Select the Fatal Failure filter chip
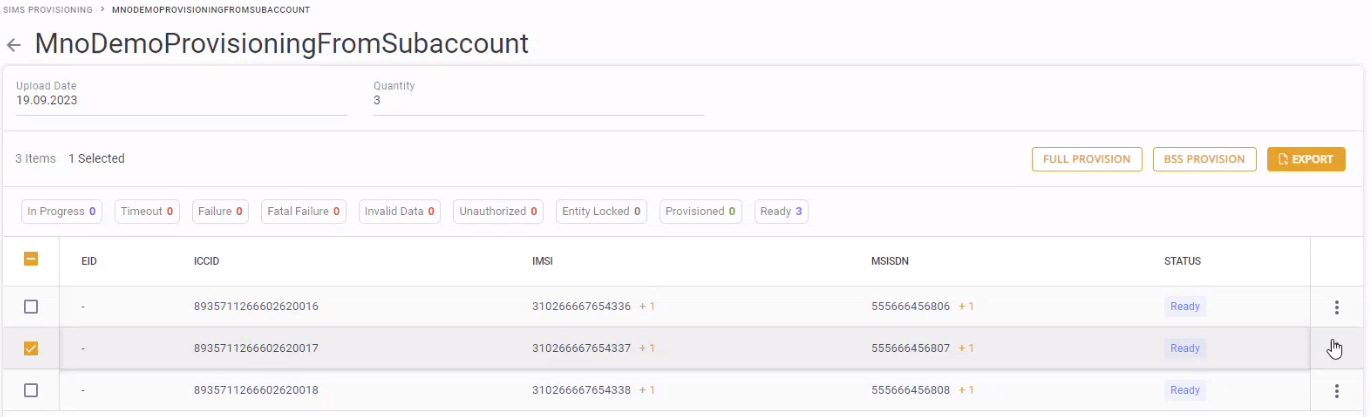This screenshot has height=417, width=1371. (303, 212)
